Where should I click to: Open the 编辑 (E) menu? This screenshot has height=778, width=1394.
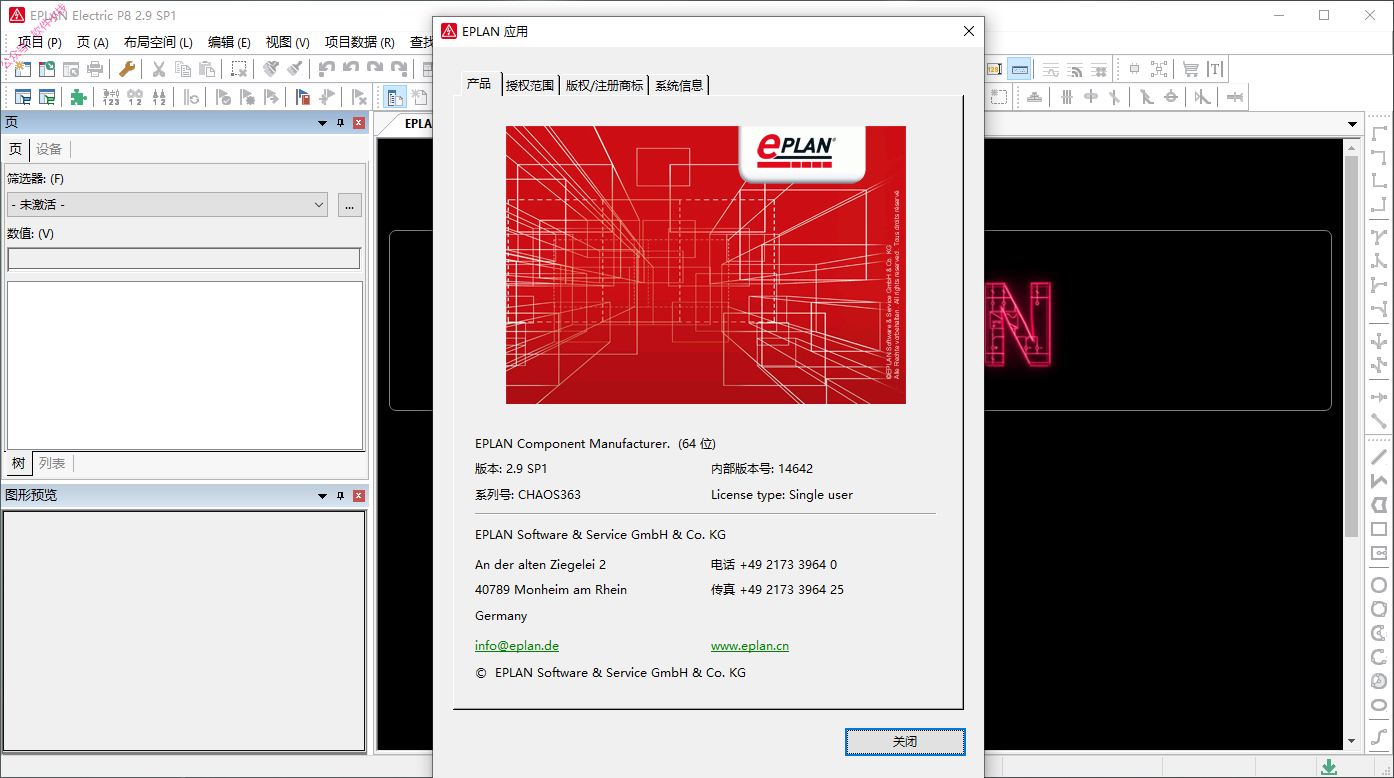(x=229, y=42)
